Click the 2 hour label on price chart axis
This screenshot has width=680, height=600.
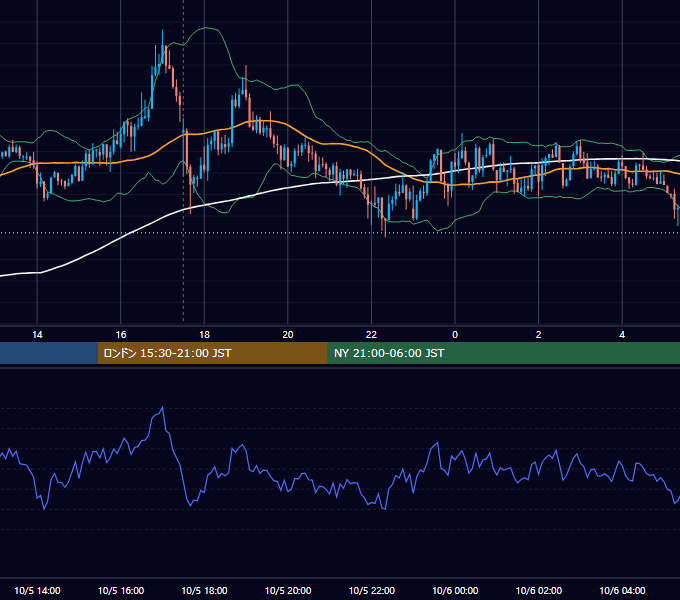[x=539, y=335]
